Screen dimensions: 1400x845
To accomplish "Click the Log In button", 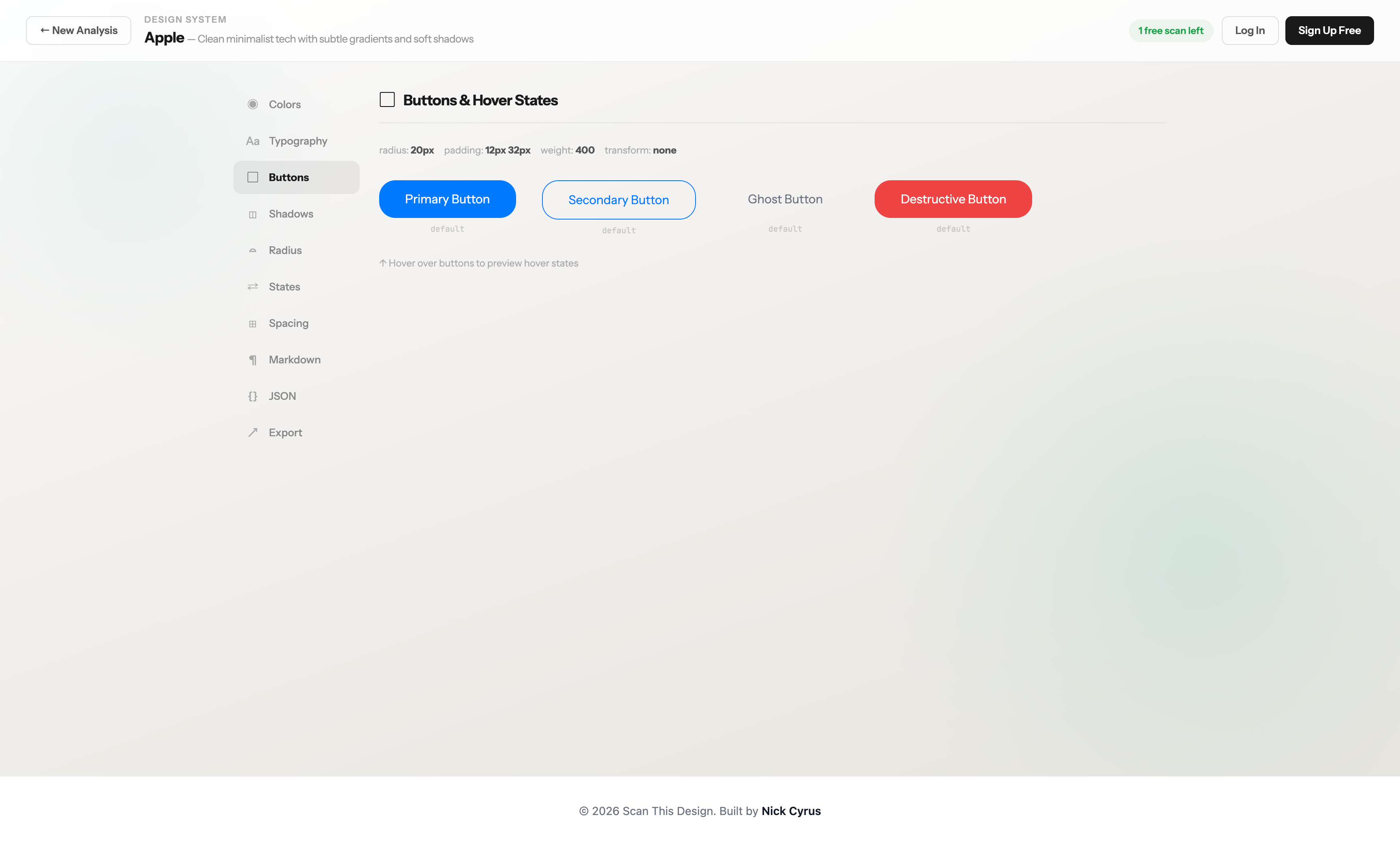I will pos(1250,31).
